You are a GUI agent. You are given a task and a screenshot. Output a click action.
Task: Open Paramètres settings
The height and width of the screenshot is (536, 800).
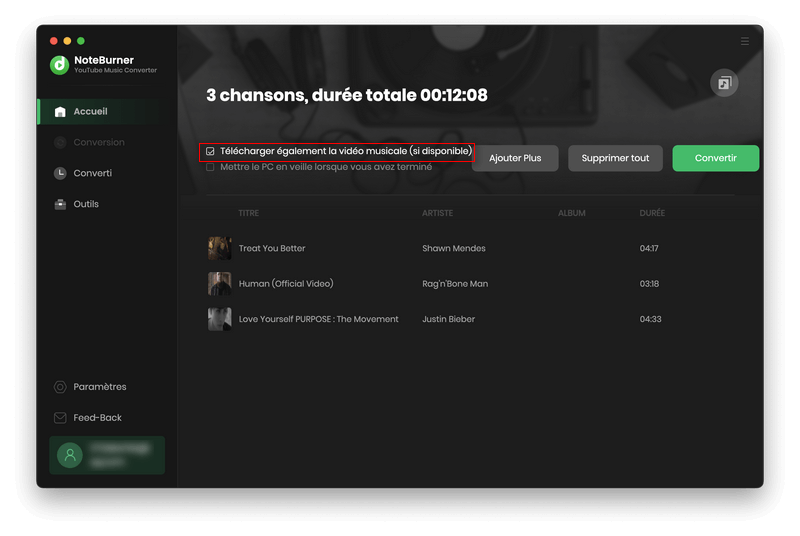tap(102, 387)
